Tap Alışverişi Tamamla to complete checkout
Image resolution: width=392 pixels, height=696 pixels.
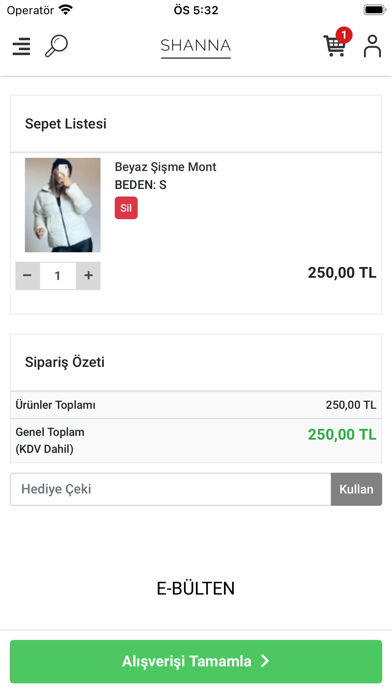point(196,661)
